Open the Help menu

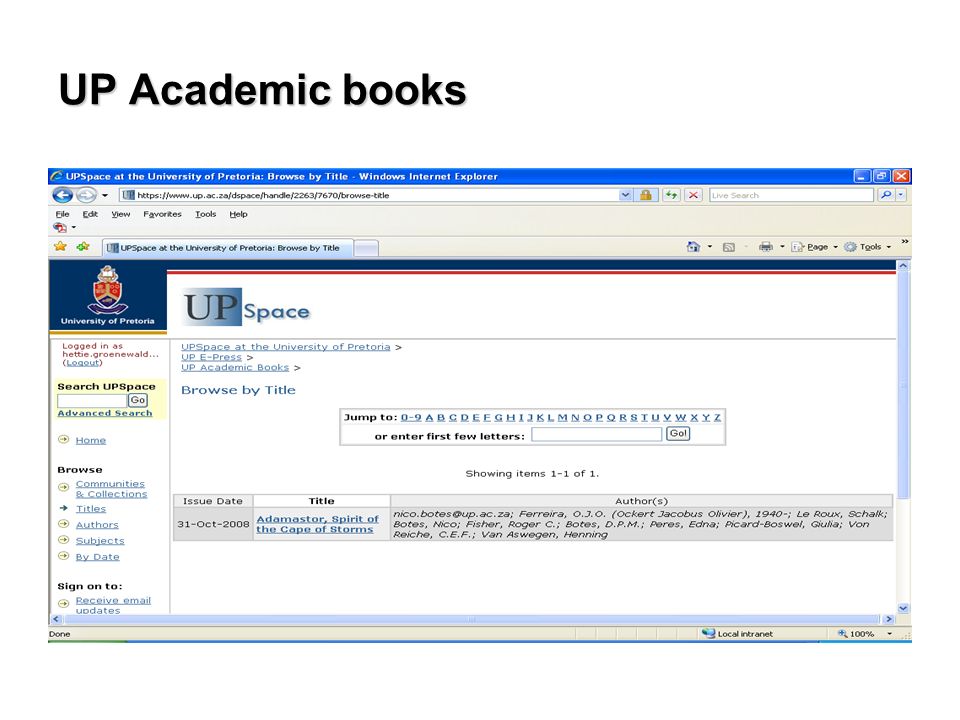point(238,214)
